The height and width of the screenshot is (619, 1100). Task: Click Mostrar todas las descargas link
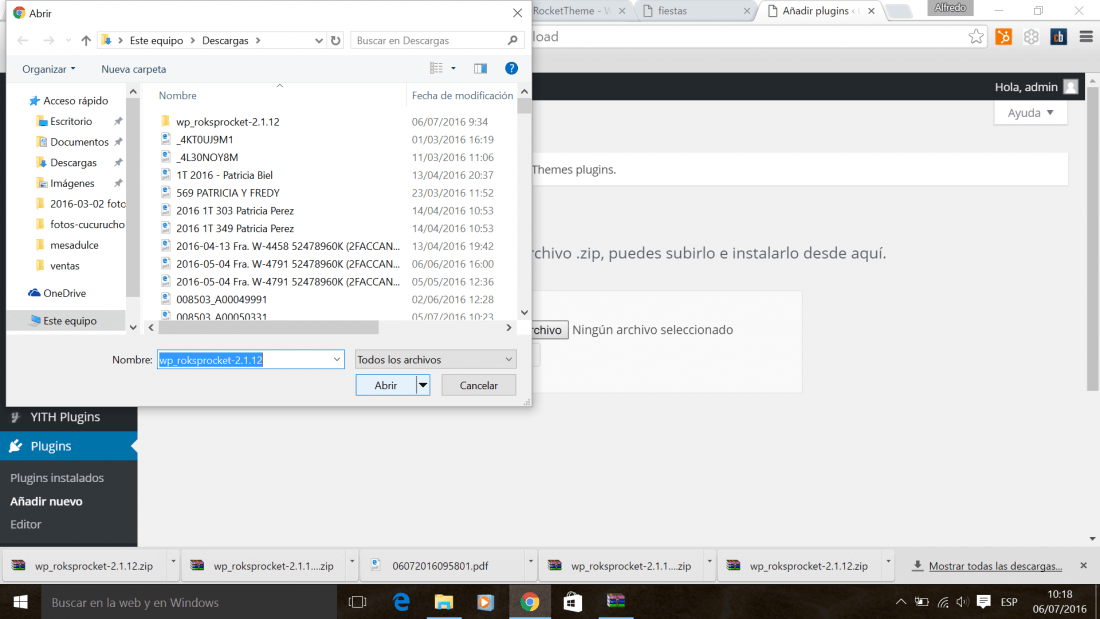tap(995, 566)
